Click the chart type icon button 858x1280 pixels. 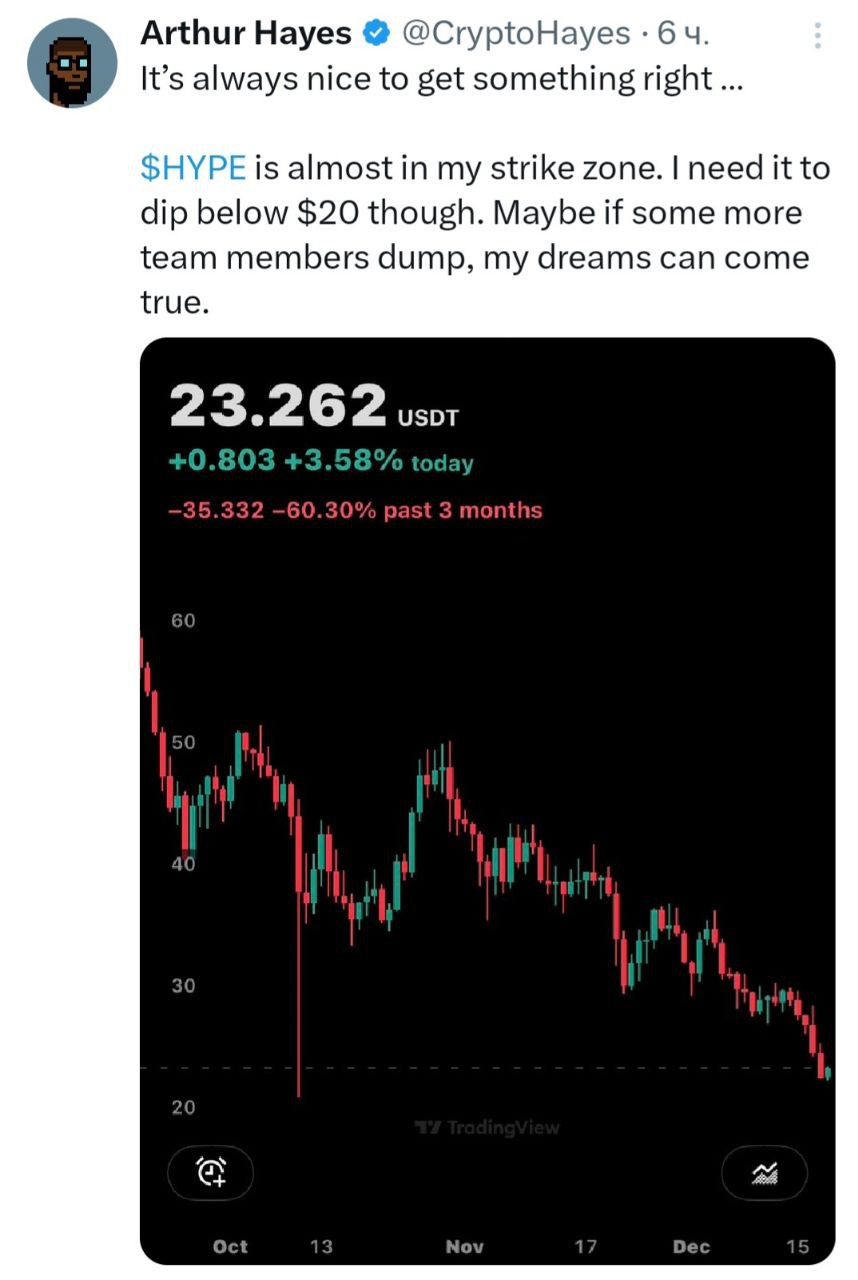[764, 1172]
